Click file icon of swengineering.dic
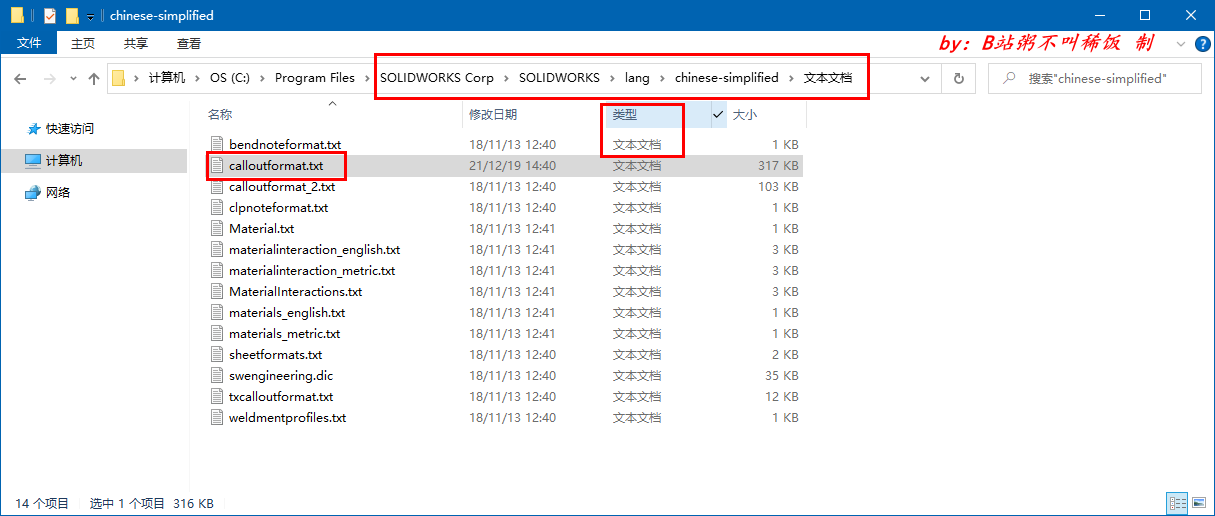 [217, 376]
